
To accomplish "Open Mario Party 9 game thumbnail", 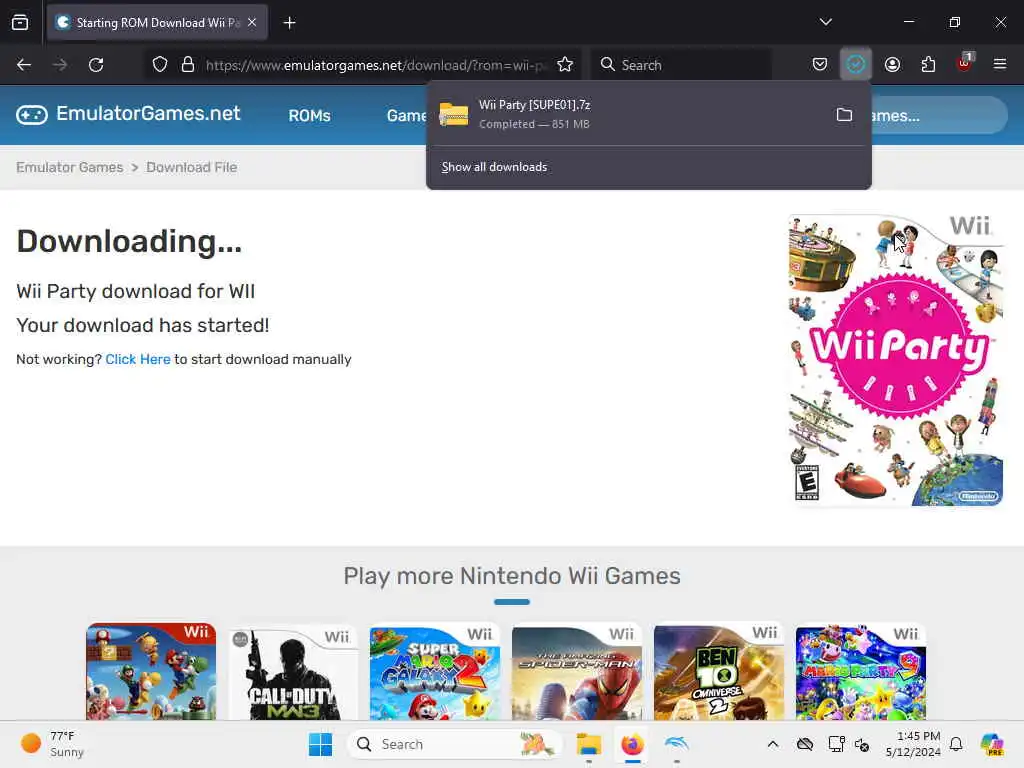I will (861, 673).
